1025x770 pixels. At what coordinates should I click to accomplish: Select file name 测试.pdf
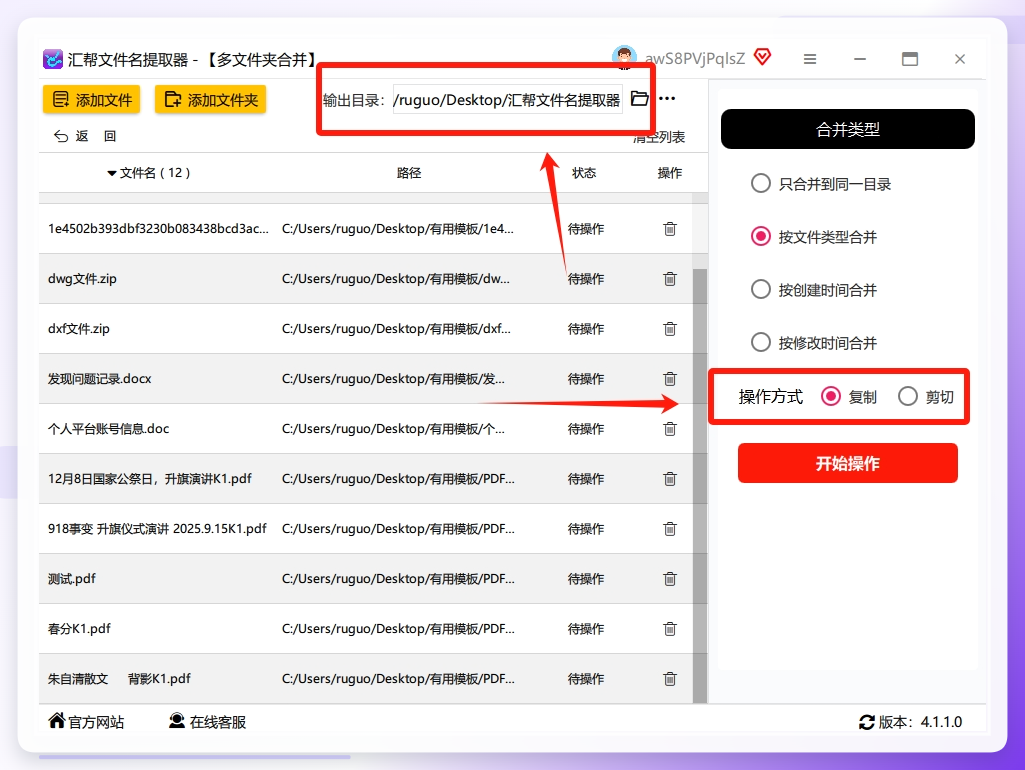tap(72, 579)
